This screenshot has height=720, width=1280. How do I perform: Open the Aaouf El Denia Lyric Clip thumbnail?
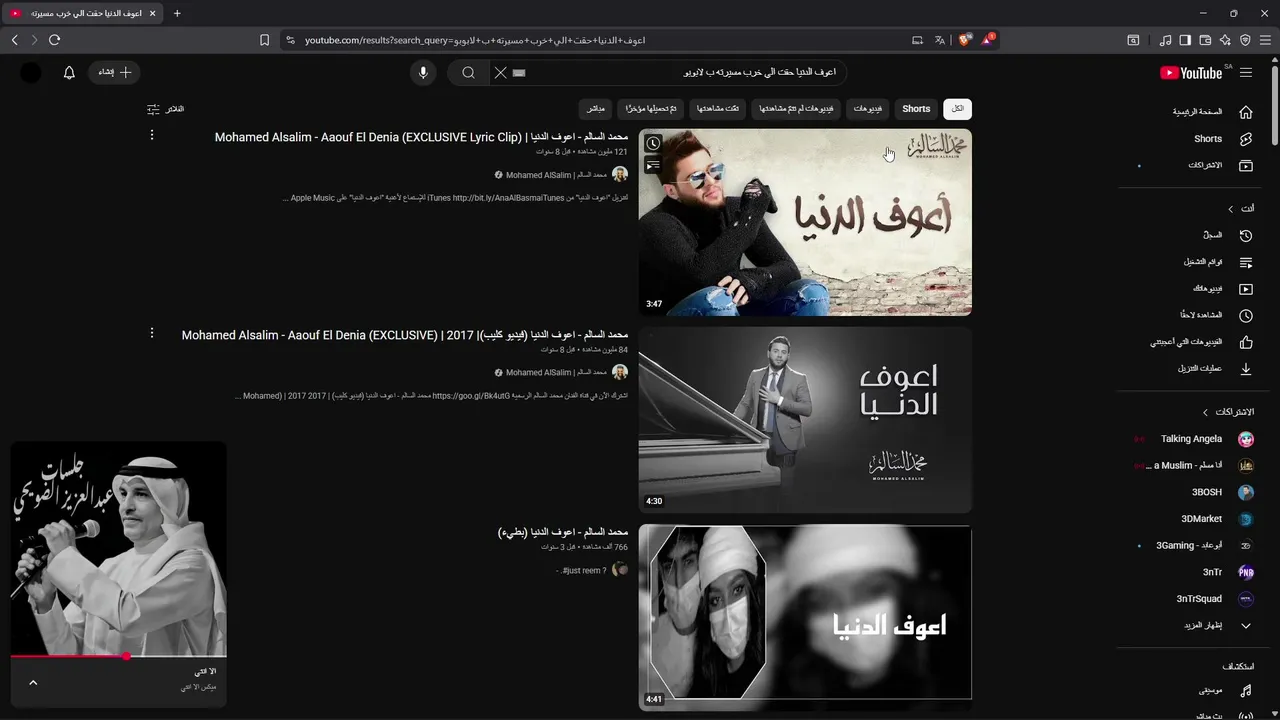click(805, 222)
